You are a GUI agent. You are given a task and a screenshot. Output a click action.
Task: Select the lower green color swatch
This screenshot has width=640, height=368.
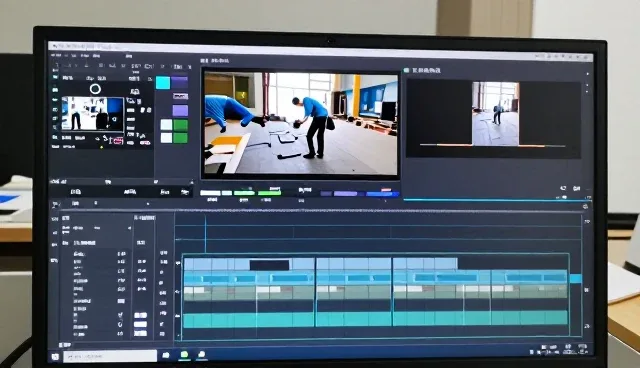click(x=180, y=138)
